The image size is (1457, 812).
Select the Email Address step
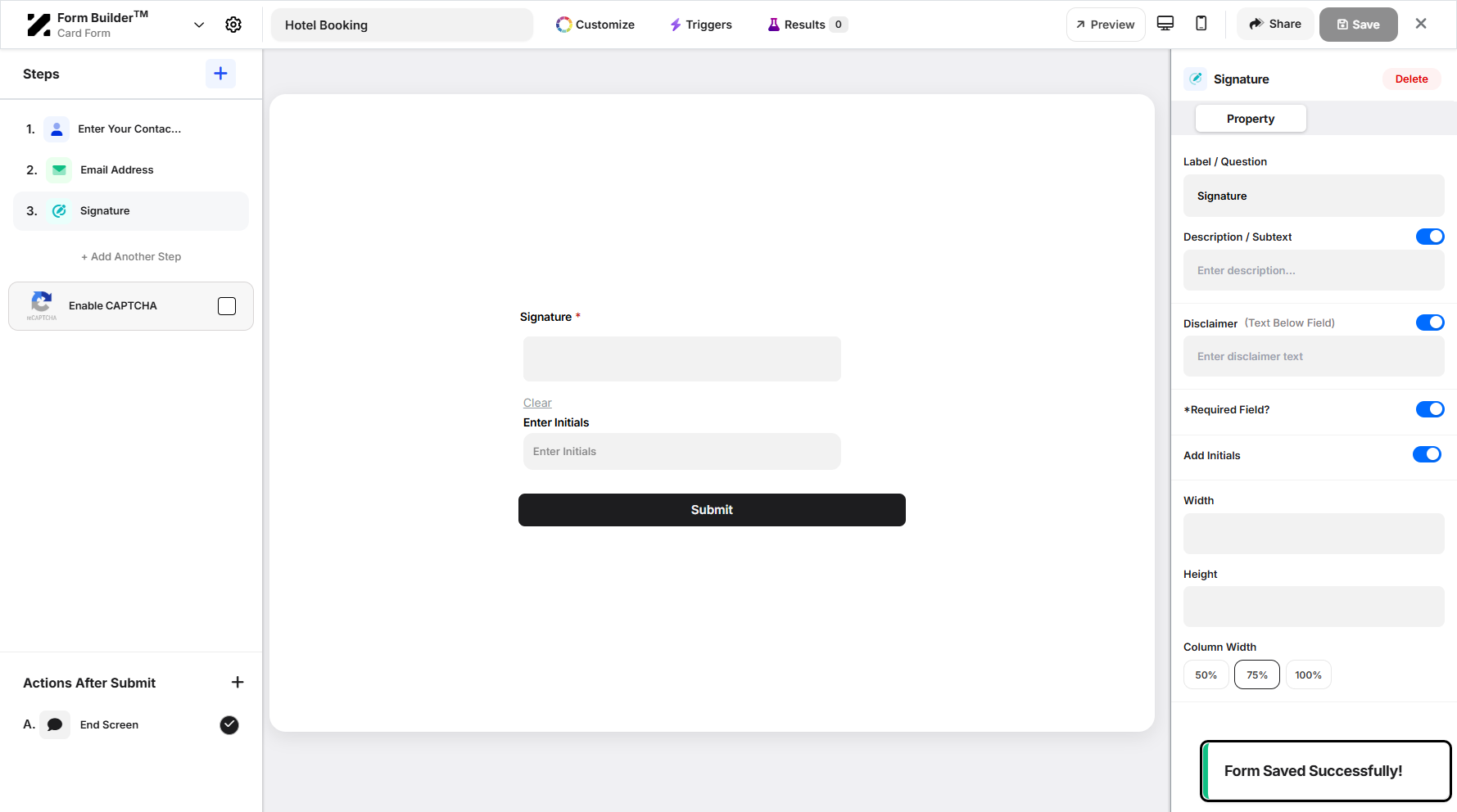point(131,170)
